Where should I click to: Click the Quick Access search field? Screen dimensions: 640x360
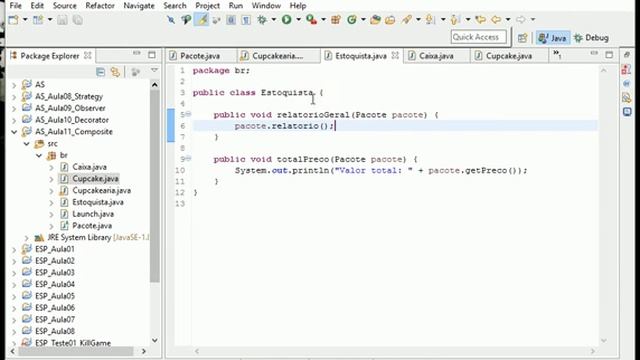(x=479, y=37)
